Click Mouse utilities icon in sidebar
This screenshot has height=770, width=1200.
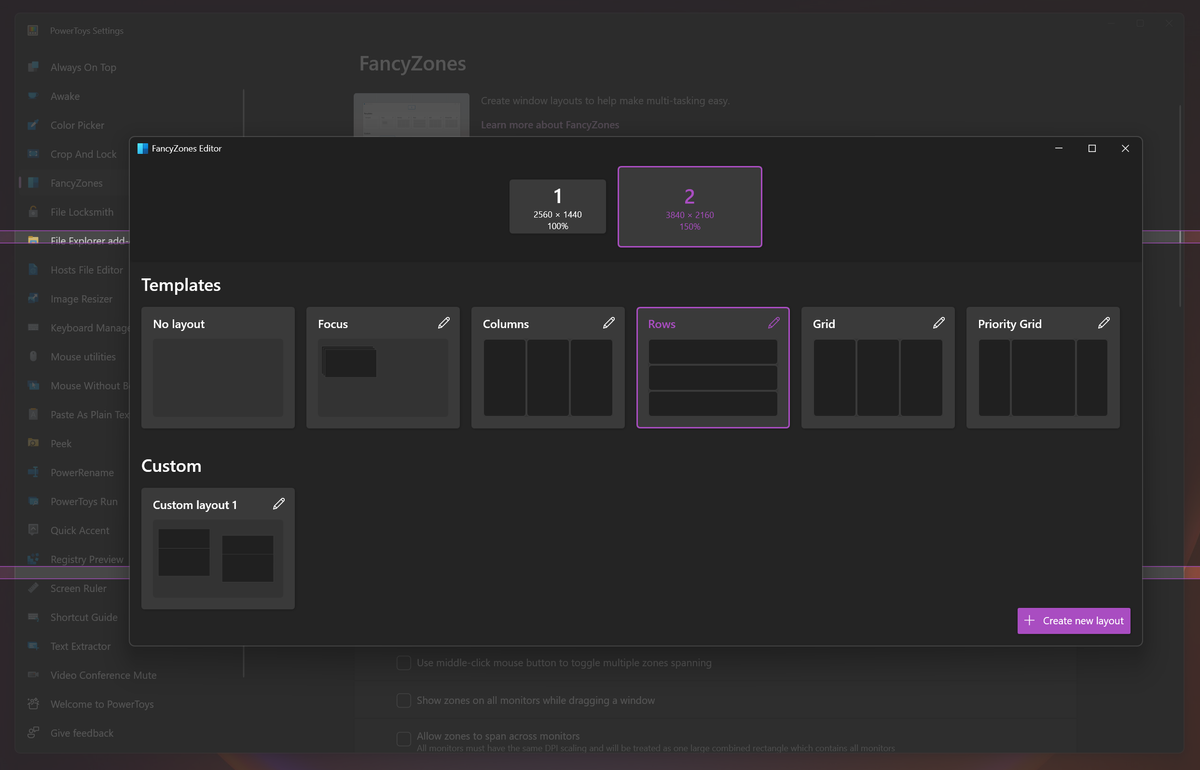(x=33, y=357)
